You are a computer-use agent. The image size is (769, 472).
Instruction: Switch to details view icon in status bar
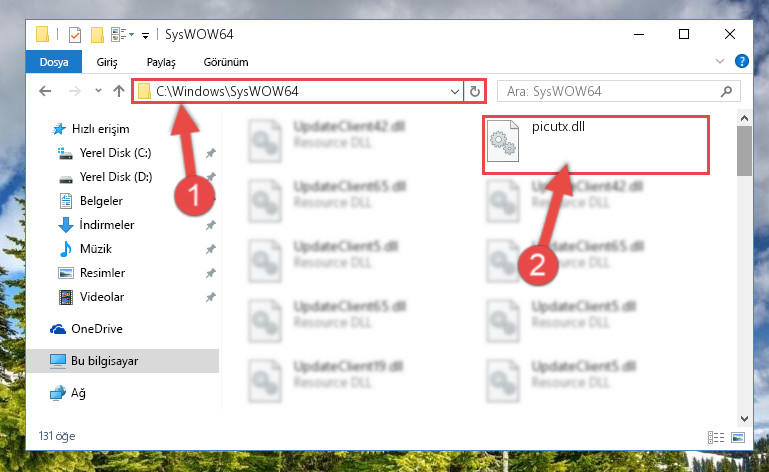tap(716, 437)
